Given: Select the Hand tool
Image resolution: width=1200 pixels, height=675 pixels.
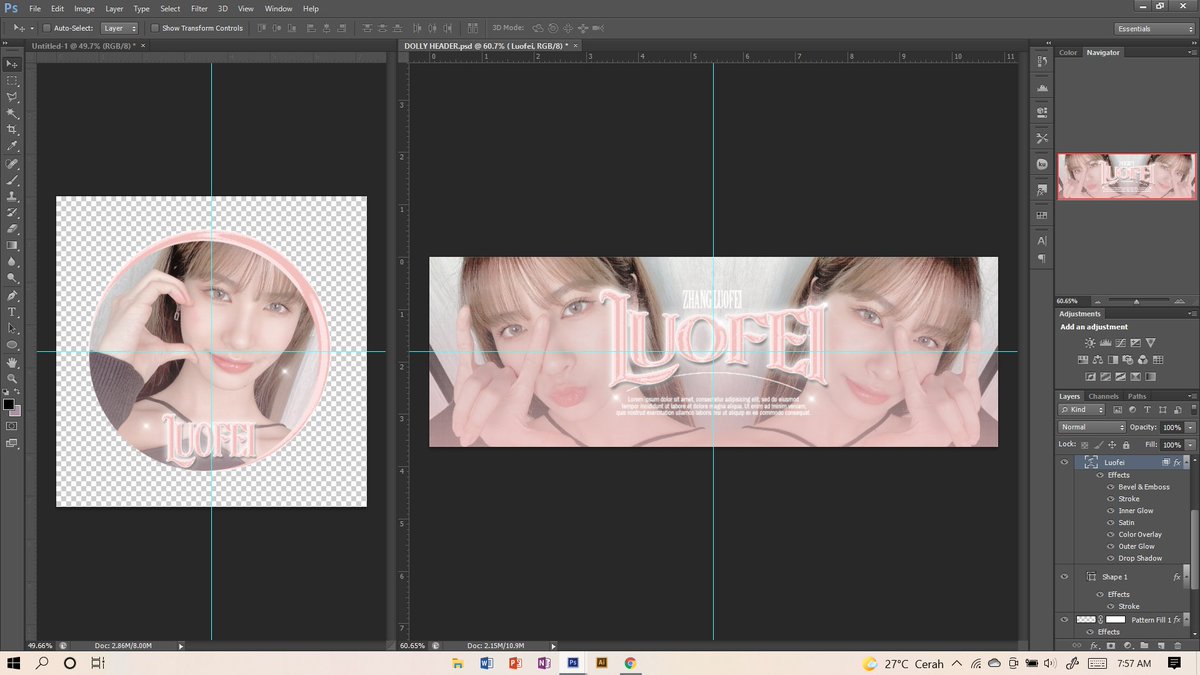Looking at the screenshot, I should pyautogui.click(x=13, y=361).
